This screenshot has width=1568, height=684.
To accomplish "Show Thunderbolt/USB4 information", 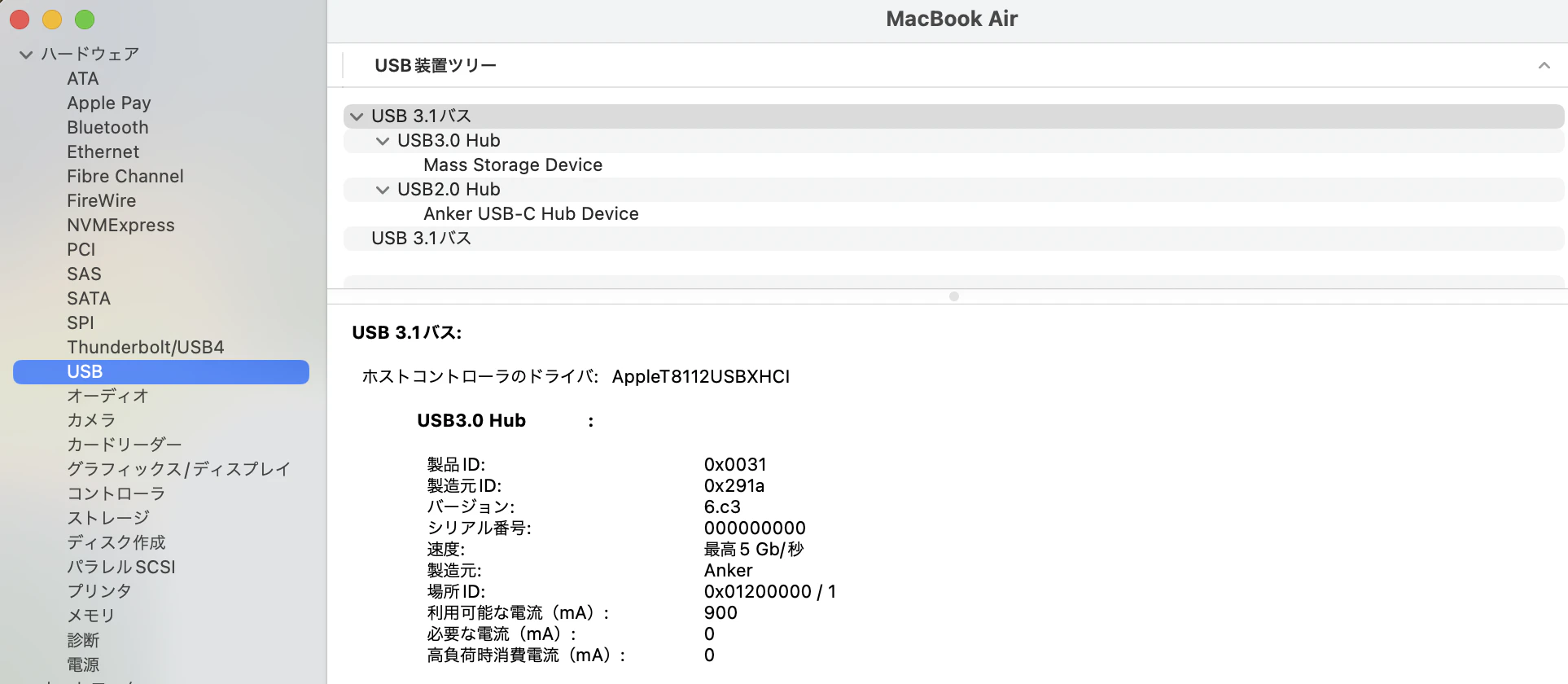I will (146, 348).
